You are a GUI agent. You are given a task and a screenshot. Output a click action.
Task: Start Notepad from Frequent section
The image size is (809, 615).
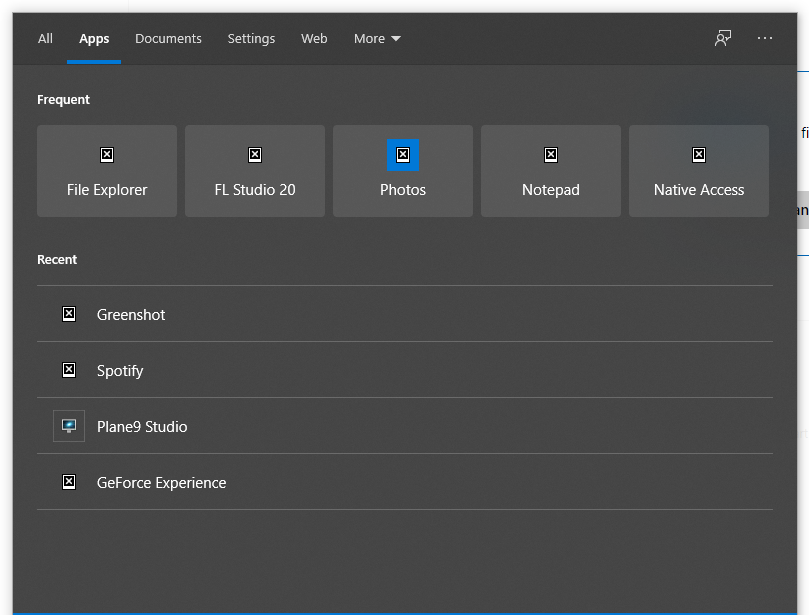(x=550, y=170)
